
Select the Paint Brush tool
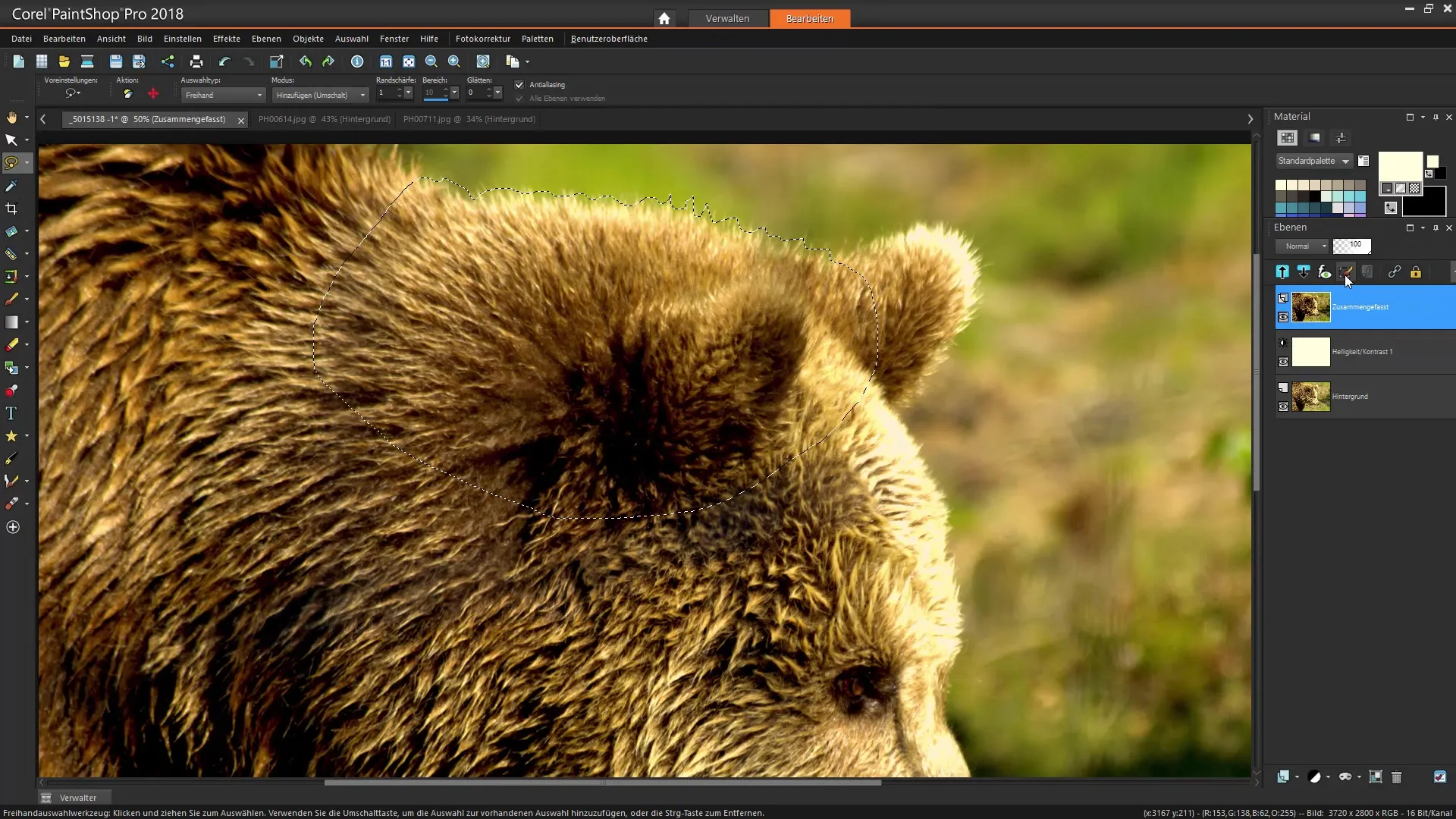[x=11, y=300]
